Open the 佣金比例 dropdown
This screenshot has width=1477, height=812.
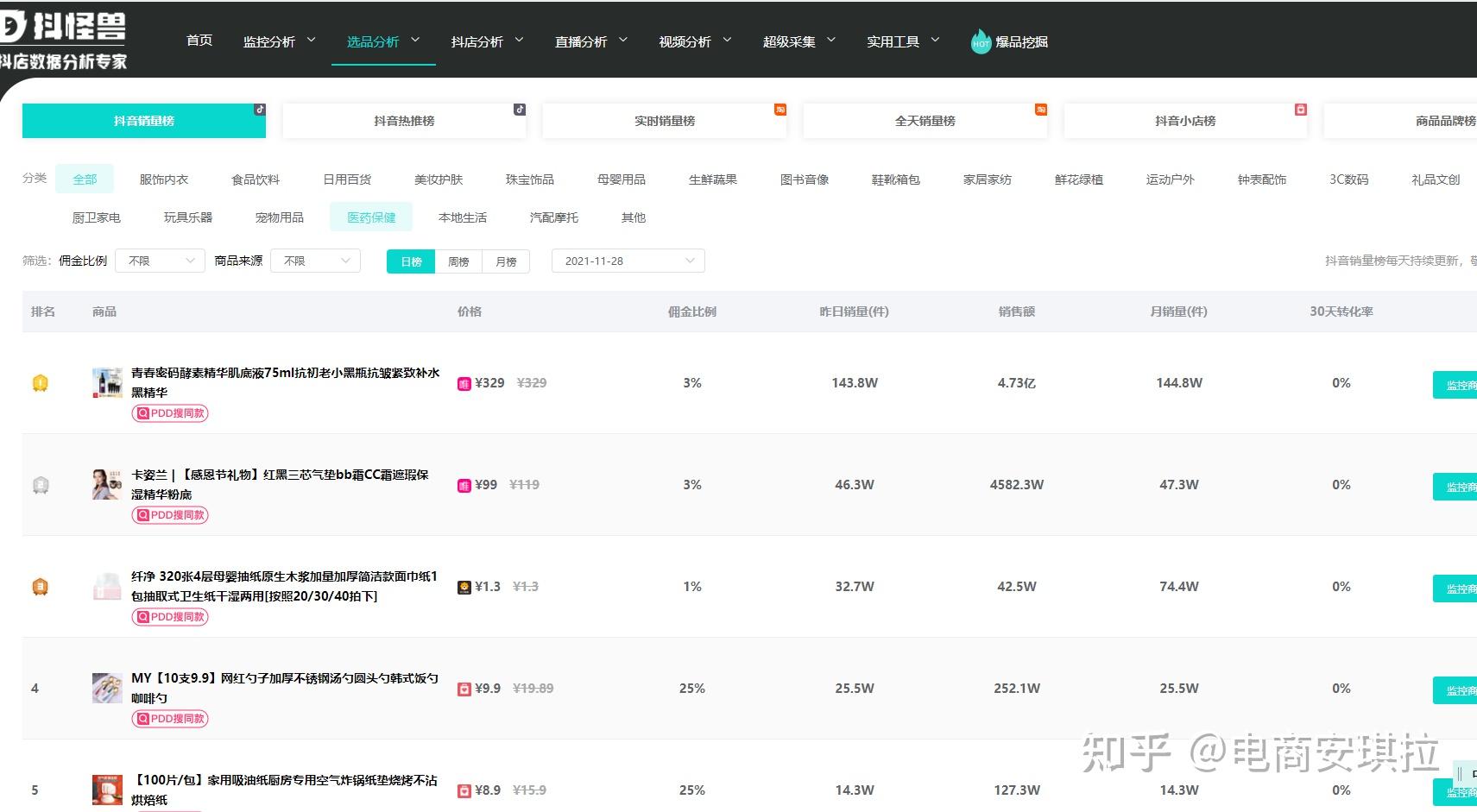160,261
